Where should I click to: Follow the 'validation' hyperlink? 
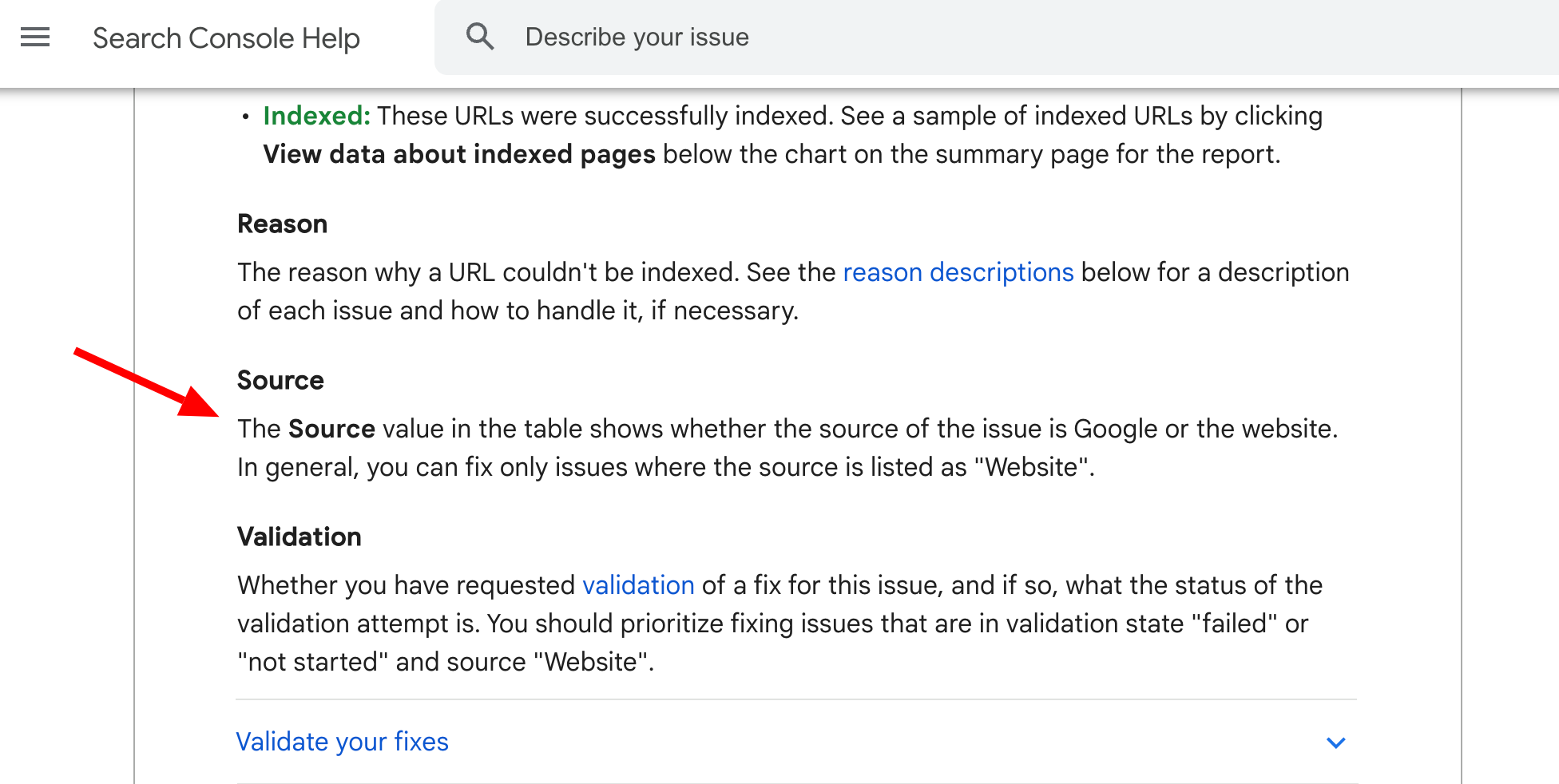(638, 585)
